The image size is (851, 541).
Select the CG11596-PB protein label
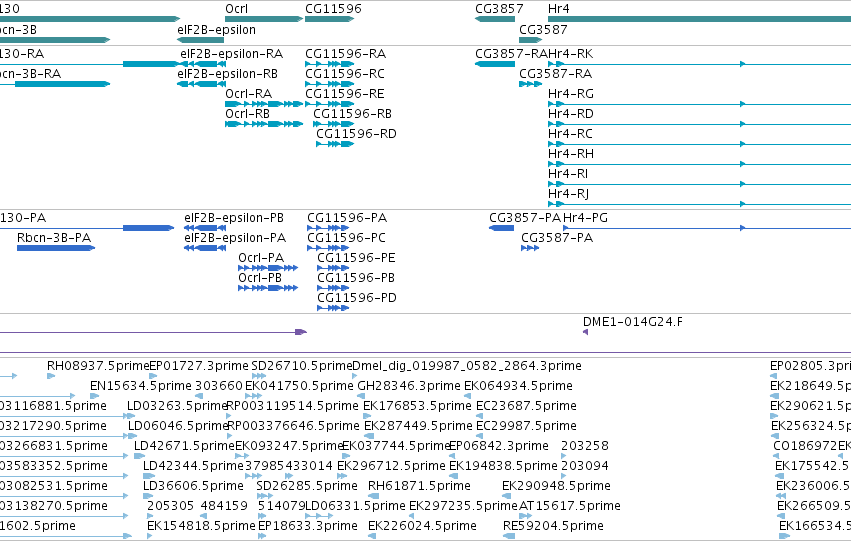[x=356, y=278]
